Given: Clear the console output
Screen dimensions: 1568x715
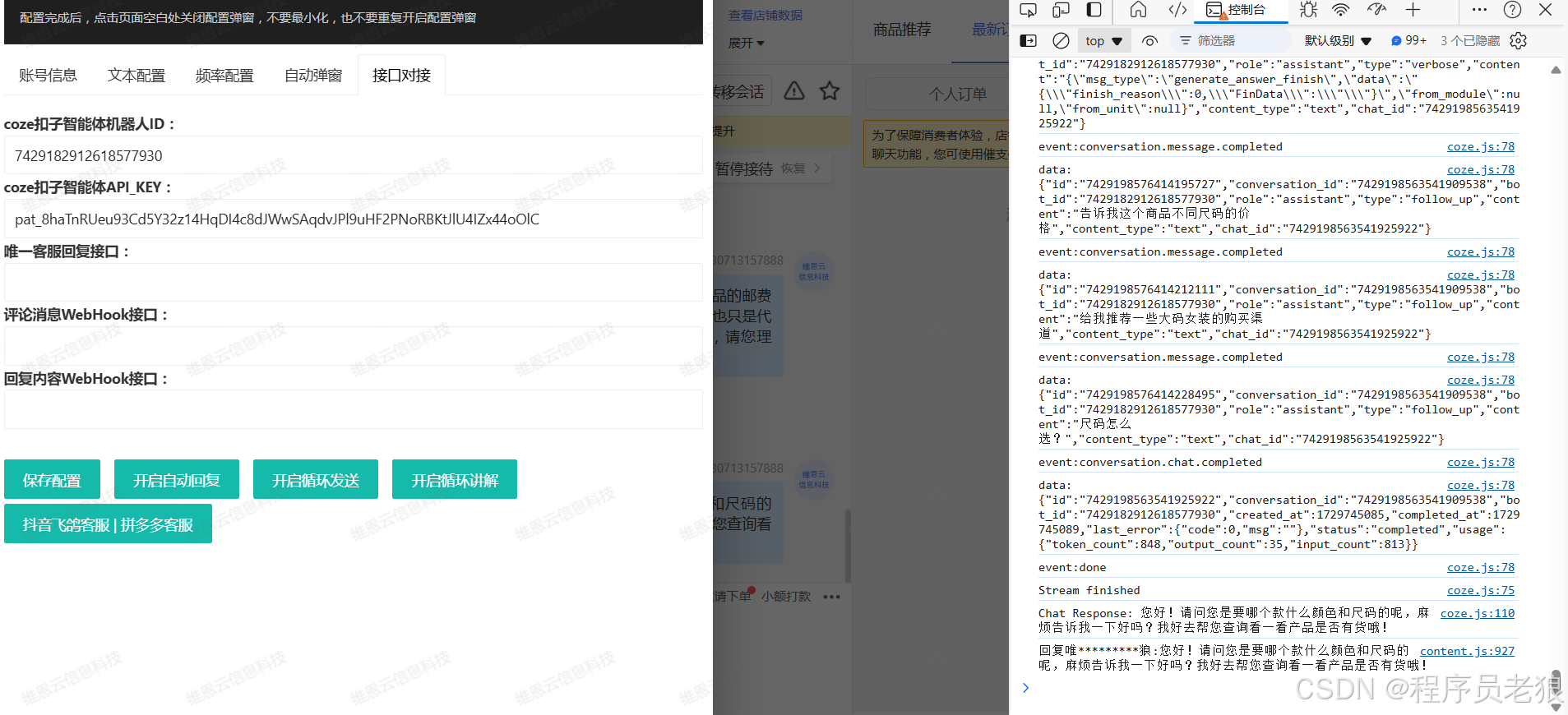Looking at the screenshot, I should click(1062, 40).
